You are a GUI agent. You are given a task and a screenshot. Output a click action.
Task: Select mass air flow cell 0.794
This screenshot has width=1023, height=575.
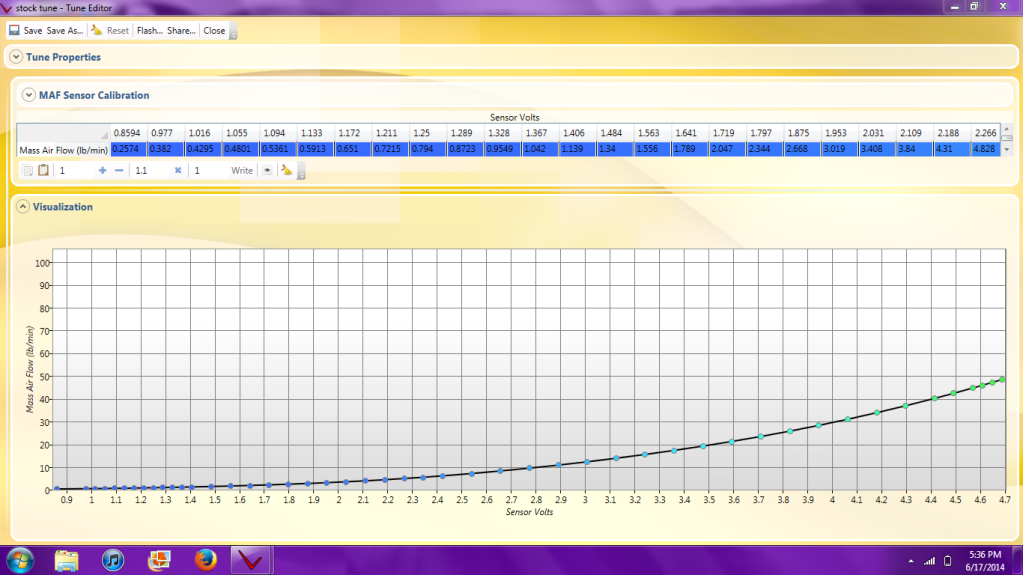[428, 149]
